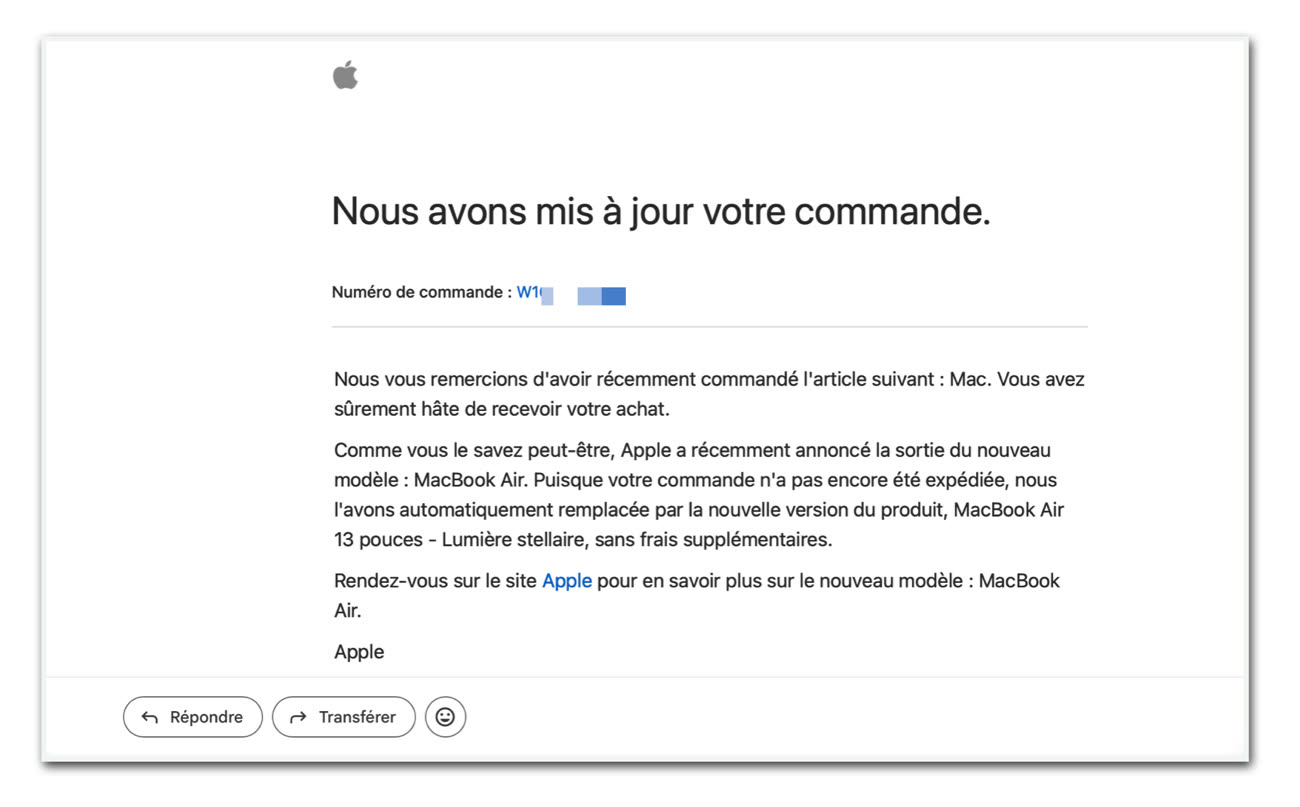The height and width of the screenshot is (807, 1300).
Task: Follow the blue Apple link in the text
Action: click(567, 581)
